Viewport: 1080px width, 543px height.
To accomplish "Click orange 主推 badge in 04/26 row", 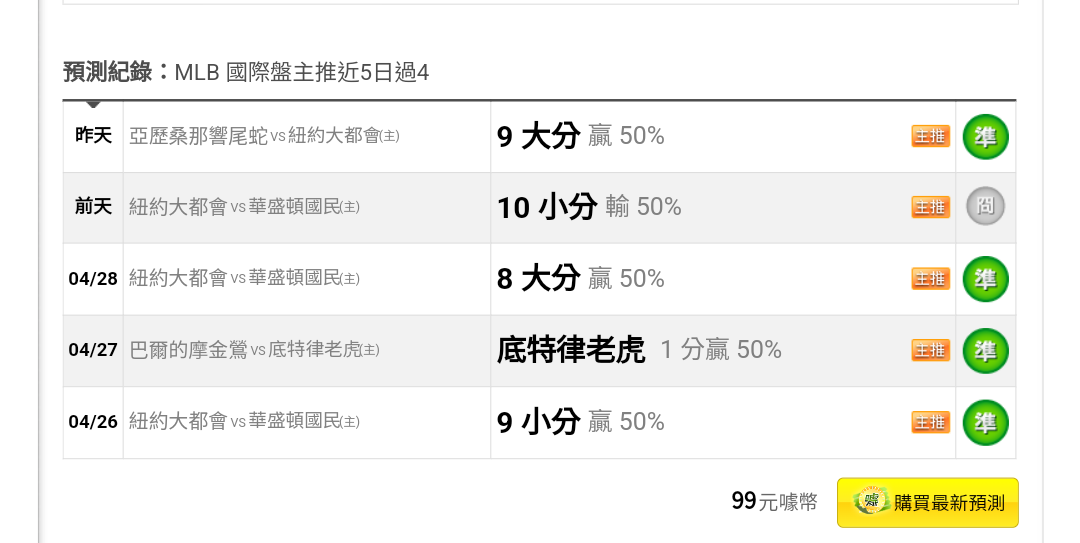I will pyautogui.click(x=931, y=422).
